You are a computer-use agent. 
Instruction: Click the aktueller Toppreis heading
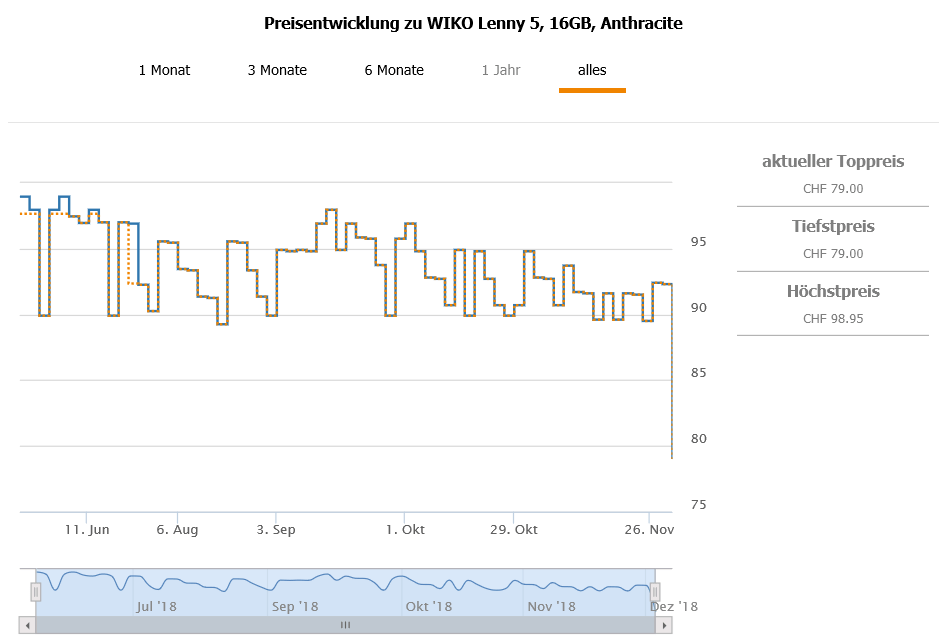click(x=833, y=161)
